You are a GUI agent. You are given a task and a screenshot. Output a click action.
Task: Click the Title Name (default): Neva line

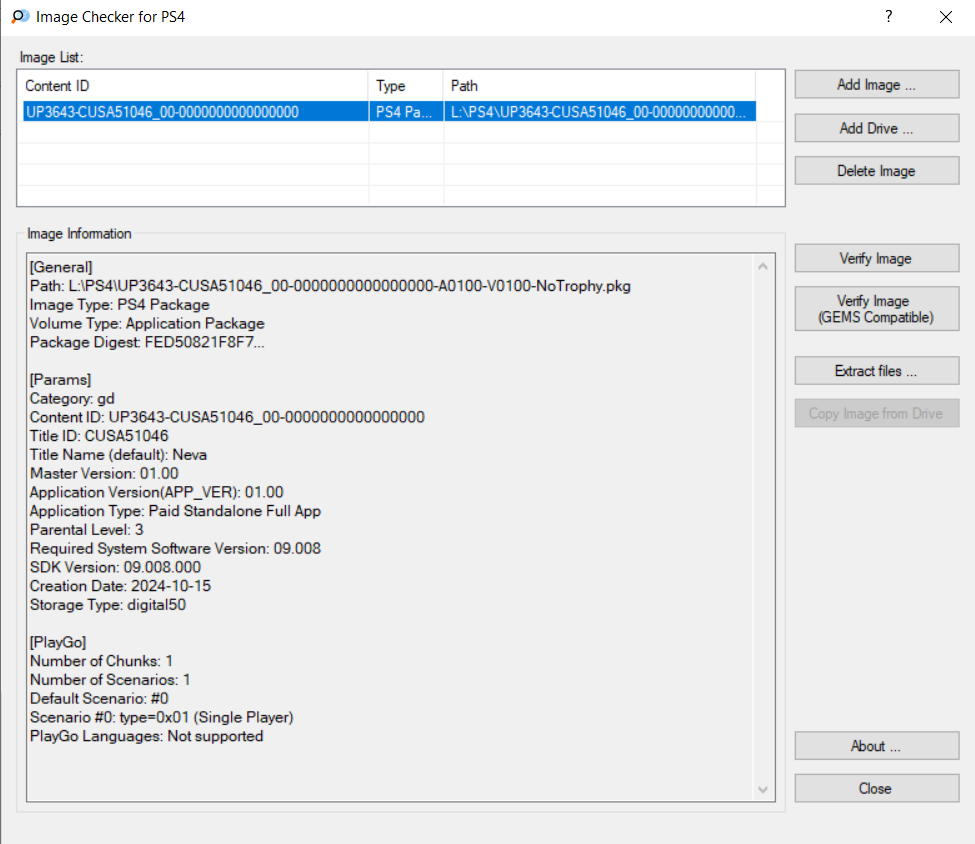click(118, 455)
